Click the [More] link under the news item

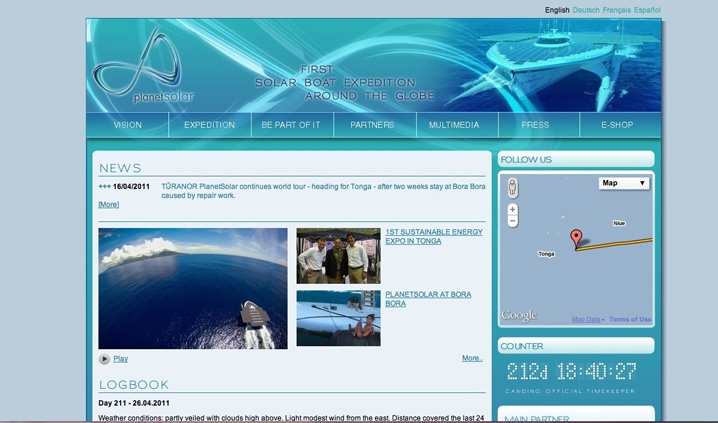(108, 204)
